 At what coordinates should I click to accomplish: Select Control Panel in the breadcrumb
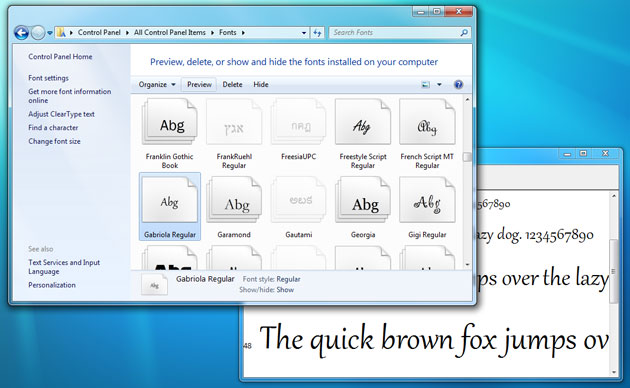click(x=99, y=33)
